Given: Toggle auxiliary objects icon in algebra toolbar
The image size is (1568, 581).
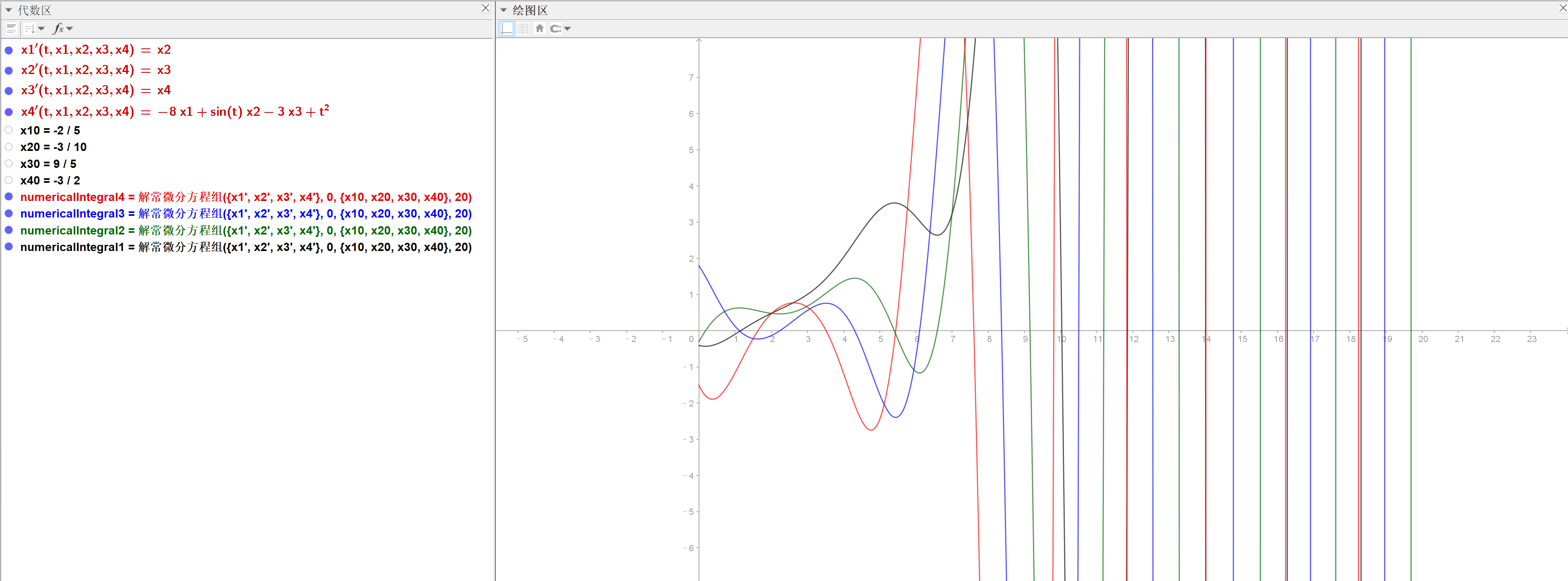Looking at the screenshot, I should [x=11, y=29].
